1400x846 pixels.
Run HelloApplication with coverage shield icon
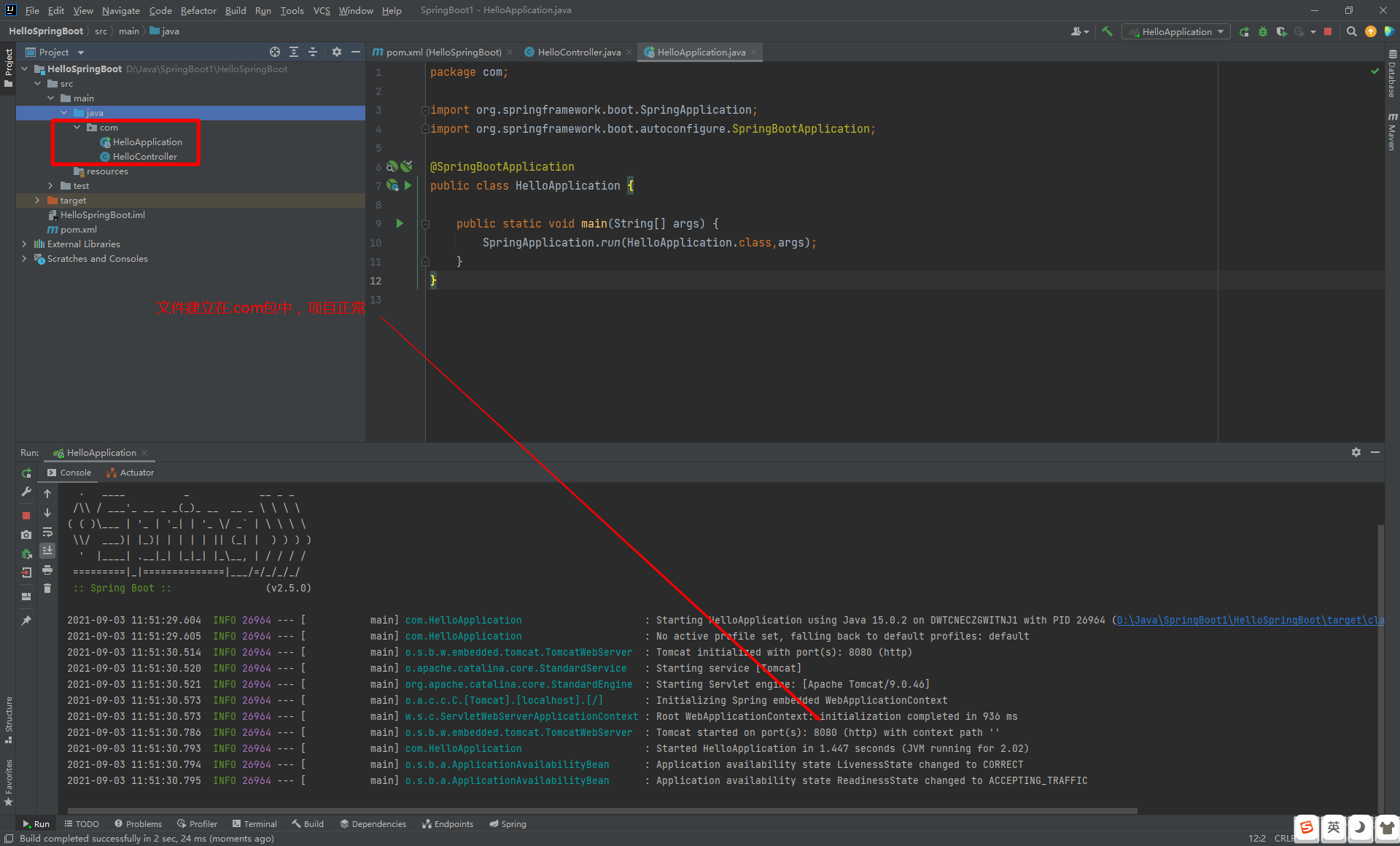click(1281, 31)
